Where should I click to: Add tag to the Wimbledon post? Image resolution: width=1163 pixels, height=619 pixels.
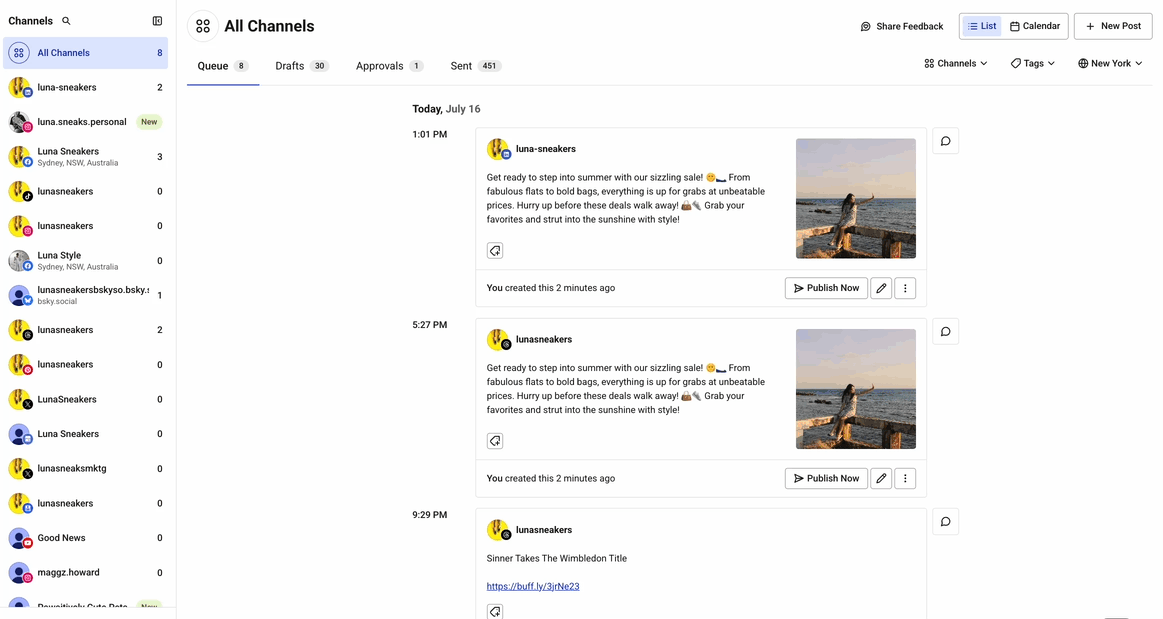[495, 612]
